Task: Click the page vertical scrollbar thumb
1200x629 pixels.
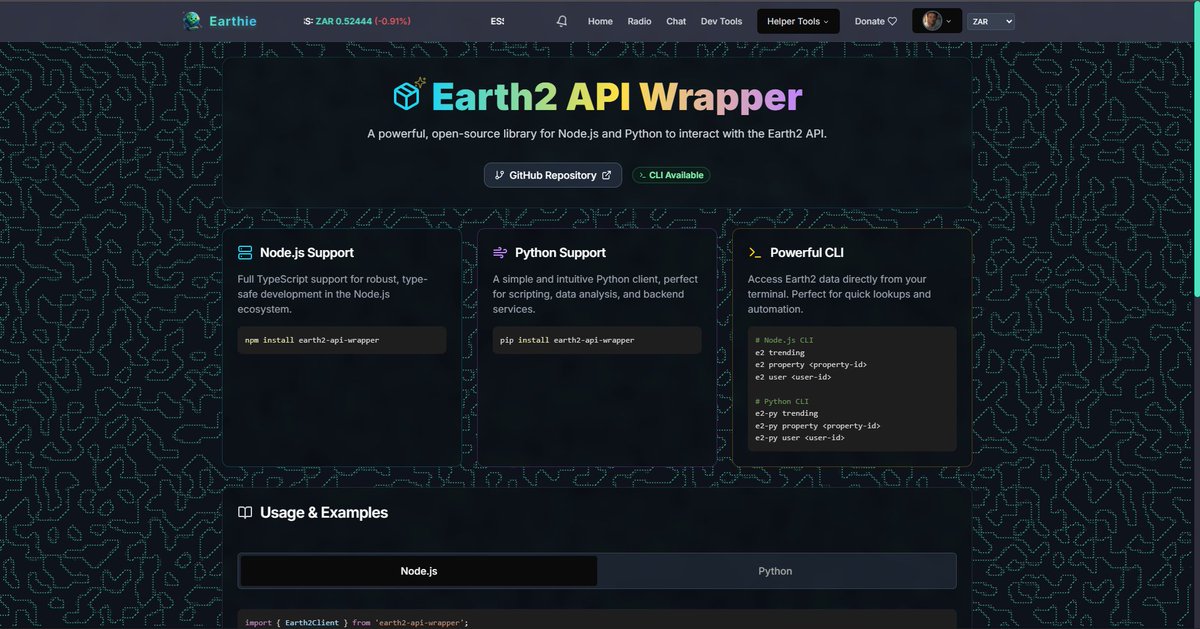Action: click(1196, 150)
